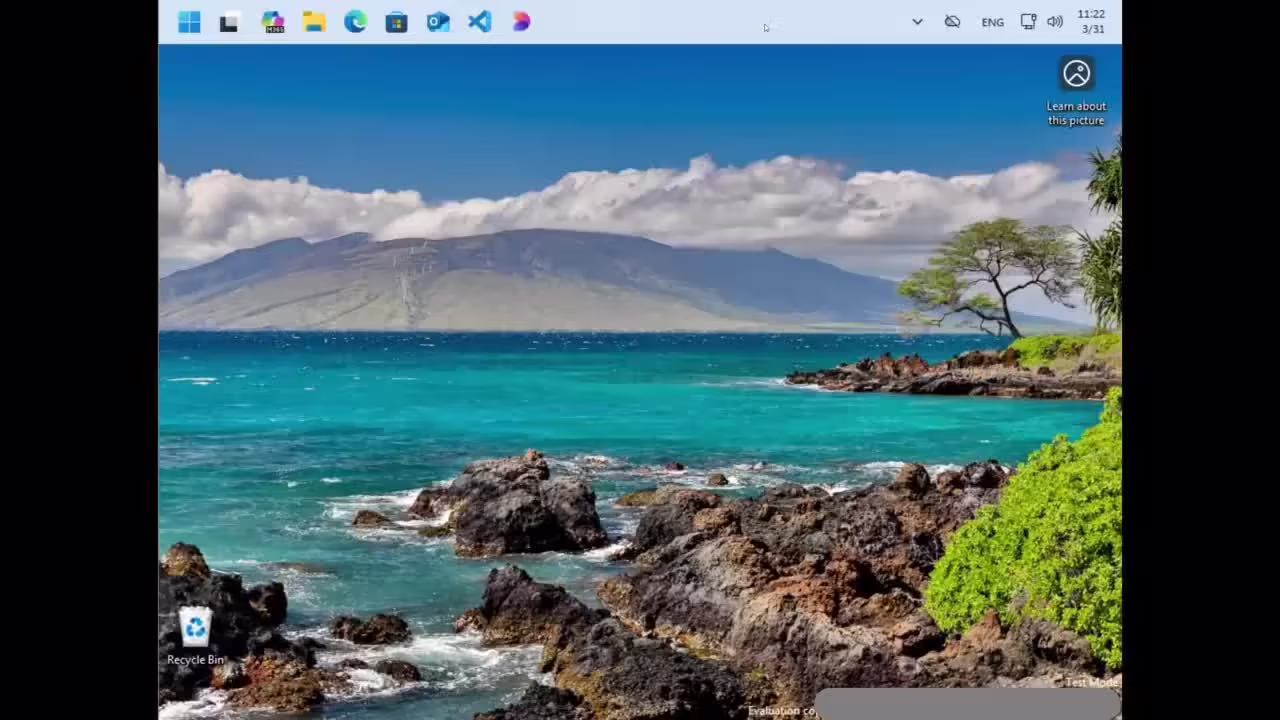Click the gray overlay bar at the bottom
Viewport: 1280px width, 720px height.
[x=965, y=705]
